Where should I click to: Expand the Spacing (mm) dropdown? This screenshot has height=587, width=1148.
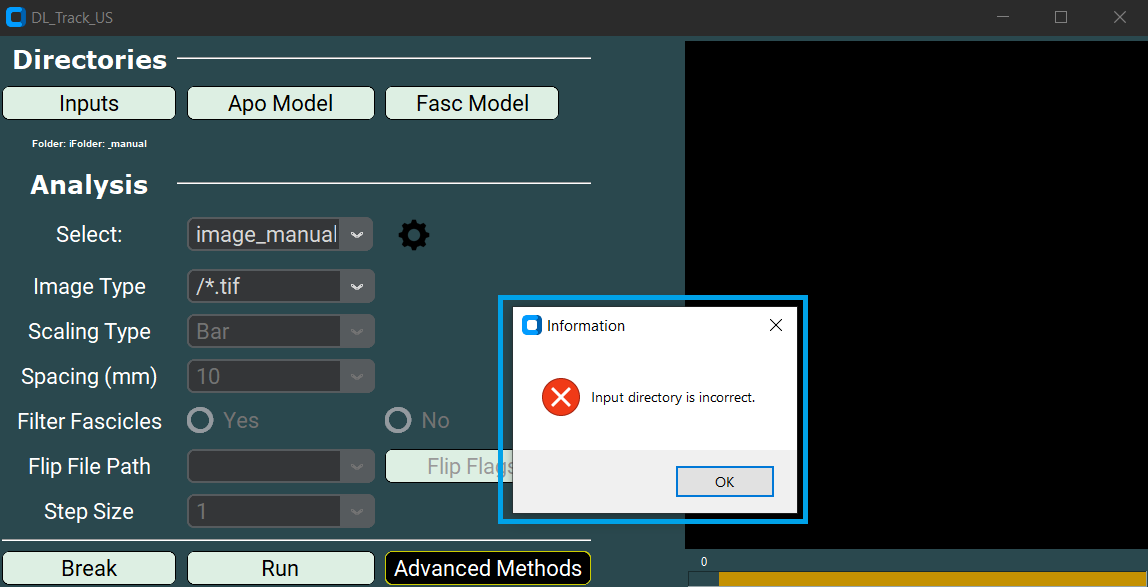[x=280, y=376]
